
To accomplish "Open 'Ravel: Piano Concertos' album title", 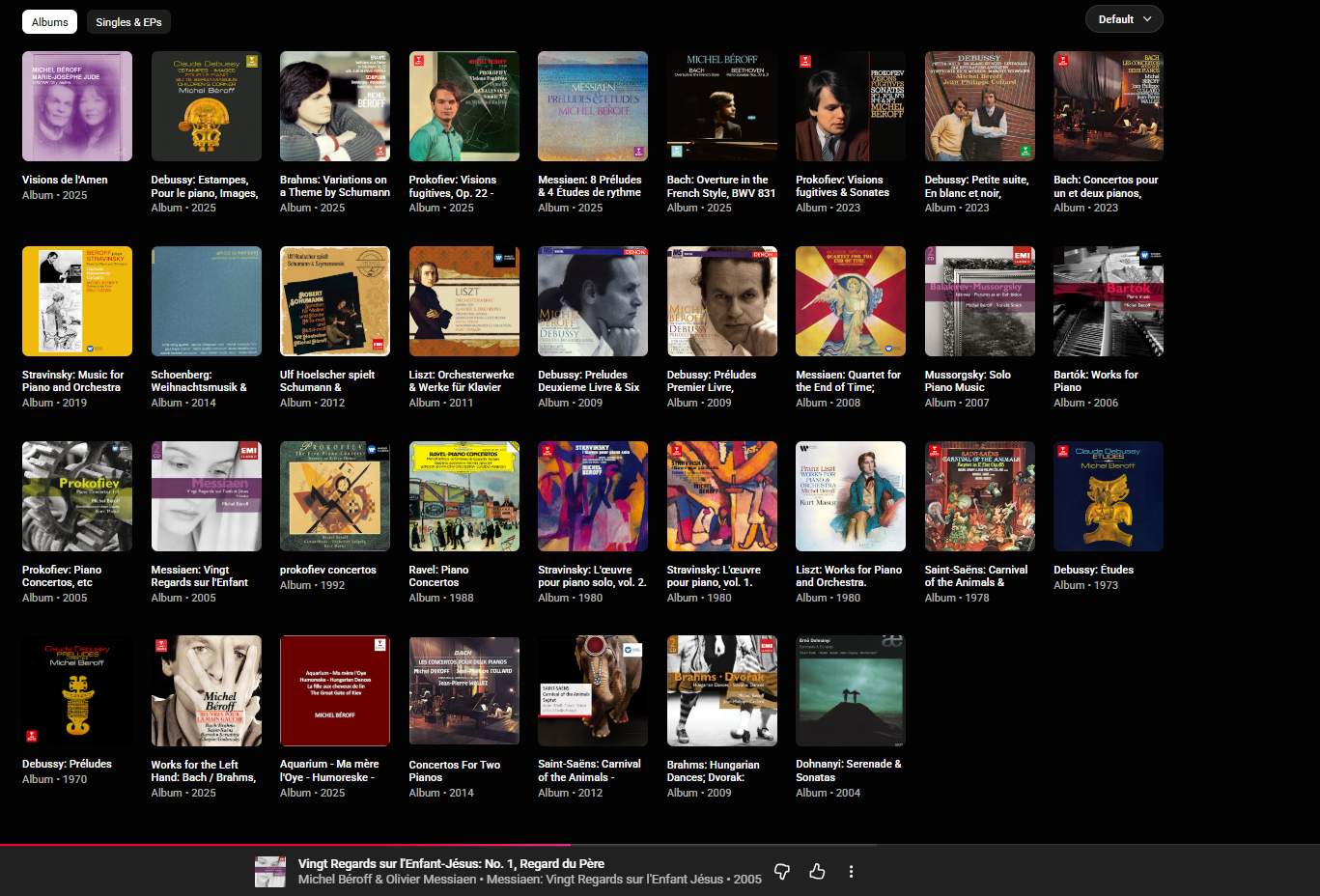I will coord(438,576).
